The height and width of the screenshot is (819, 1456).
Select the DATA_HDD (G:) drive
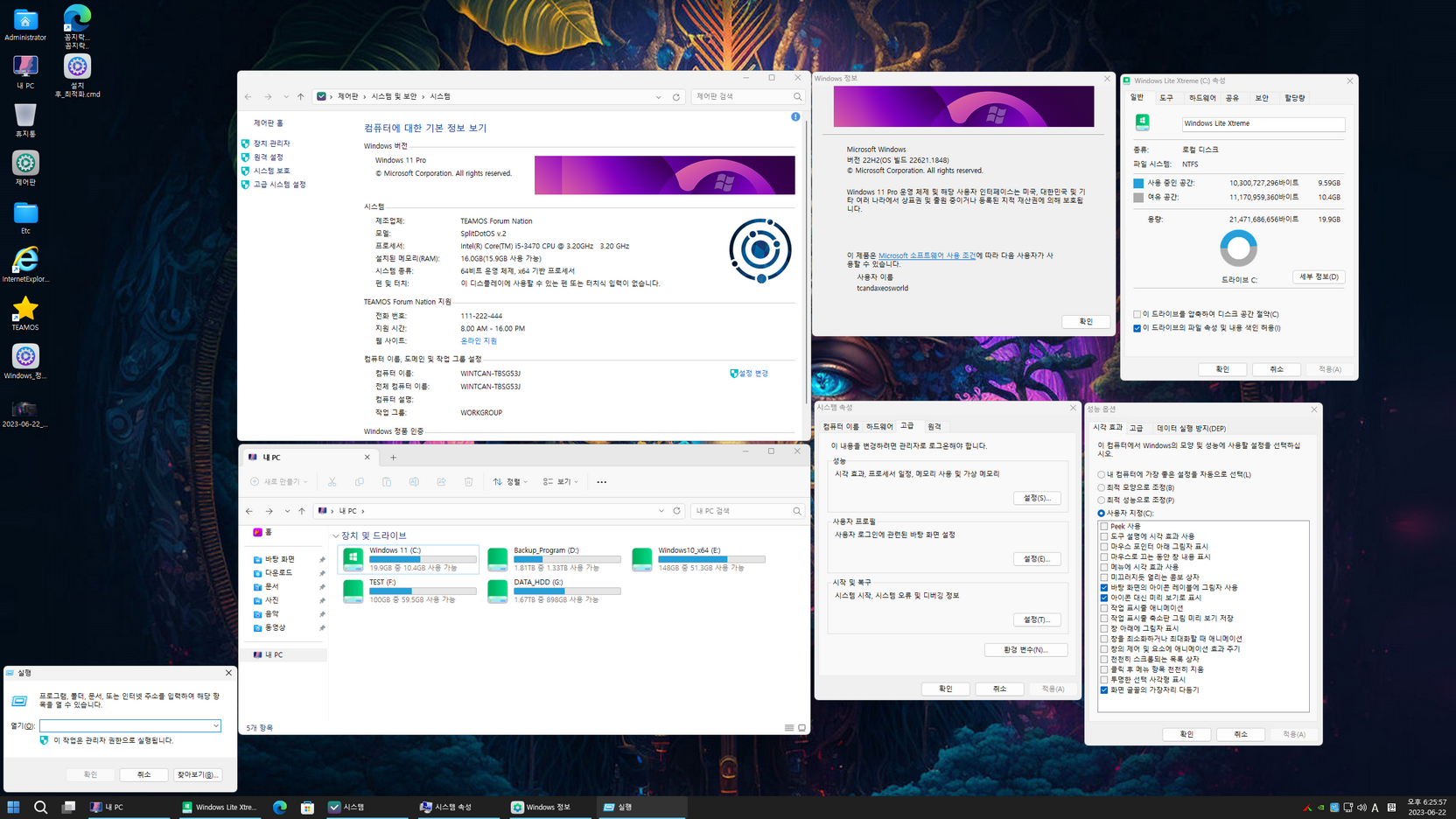[554, 591]
